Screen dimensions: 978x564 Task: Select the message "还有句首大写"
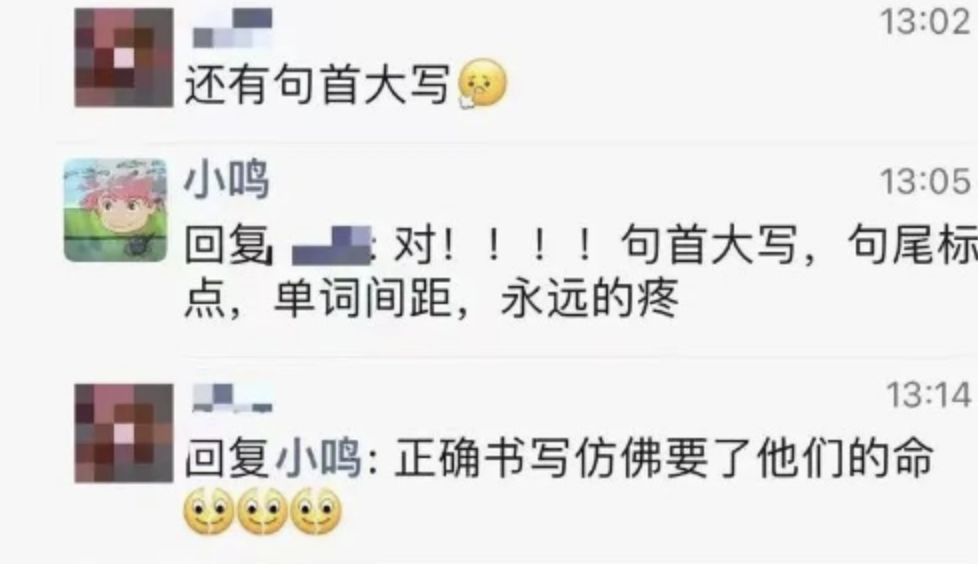point(317,85)
